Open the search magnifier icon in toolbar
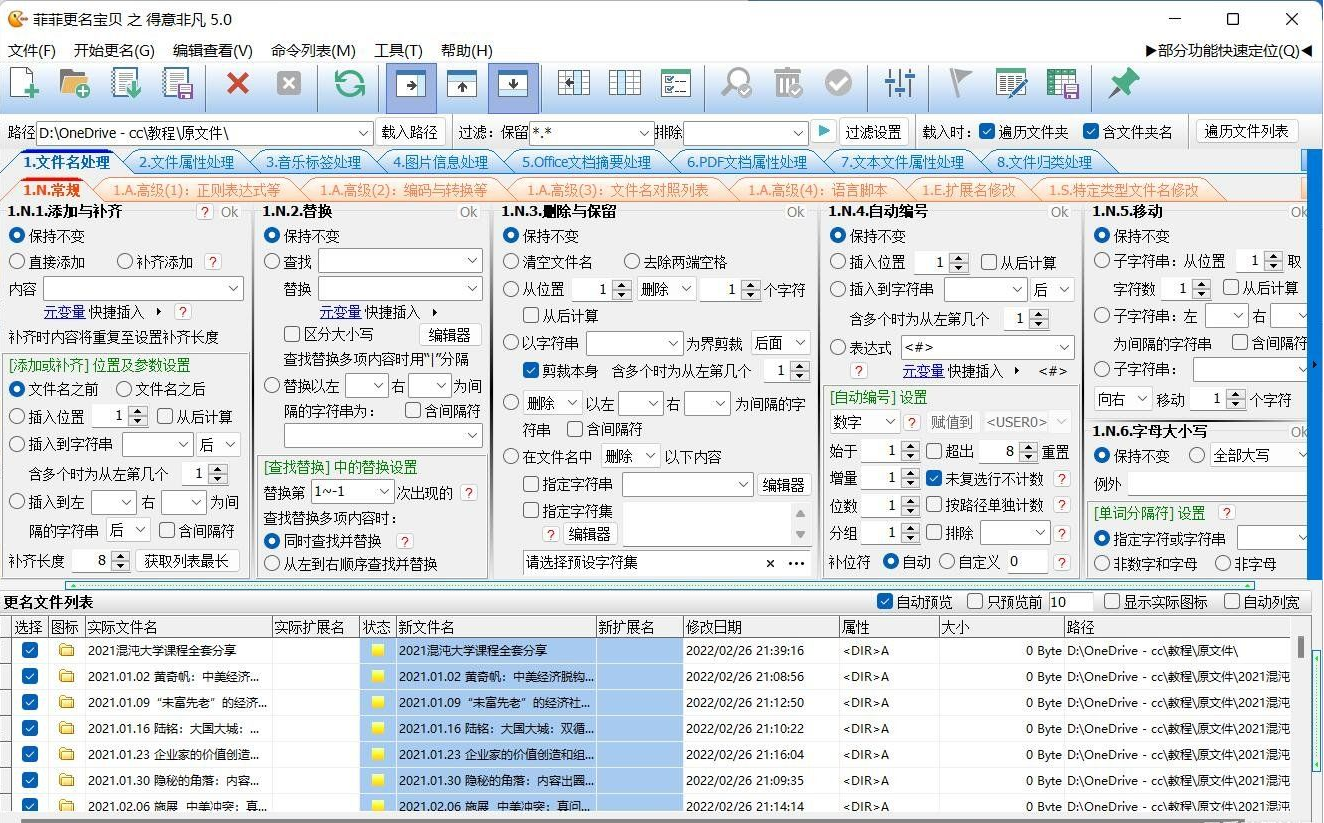1324x823 pixels. point(736,85)
